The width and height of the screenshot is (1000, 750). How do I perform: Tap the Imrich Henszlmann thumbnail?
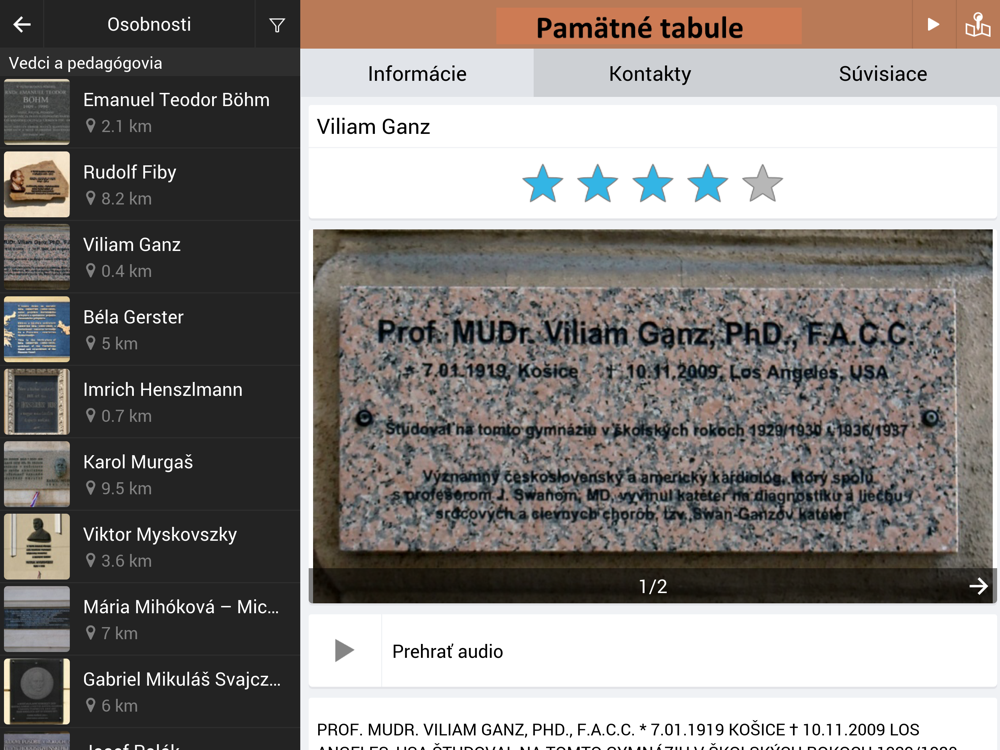37,402
